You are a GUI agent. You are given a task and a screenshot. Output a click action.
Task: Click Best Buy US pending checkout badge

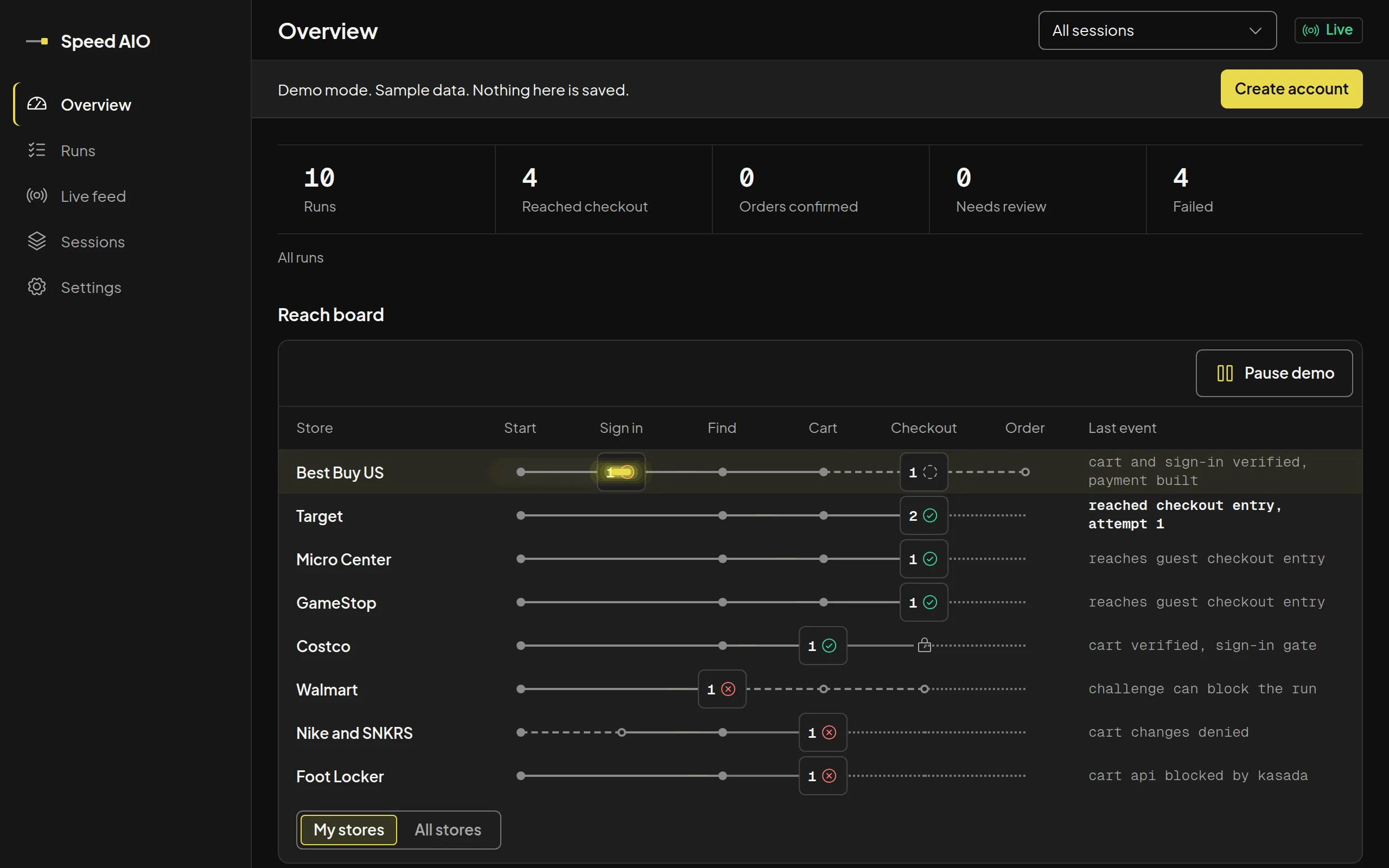click(923, 472)
